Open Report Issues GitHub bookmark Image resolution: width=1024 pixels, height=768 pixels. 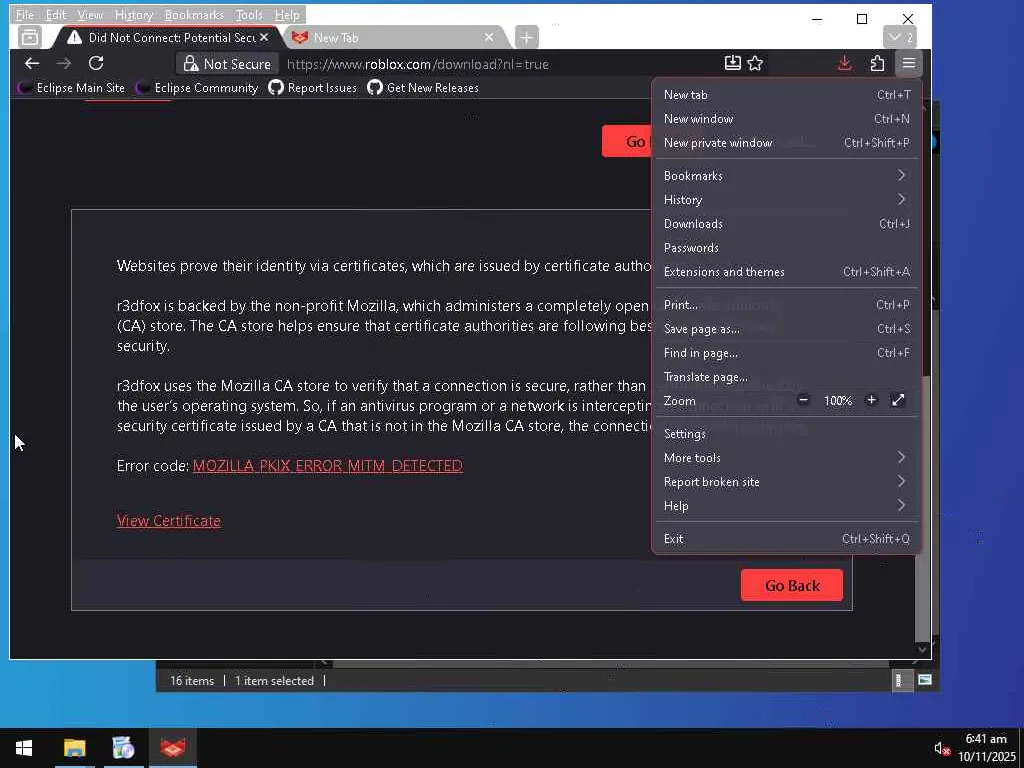[x=313, y=88]
